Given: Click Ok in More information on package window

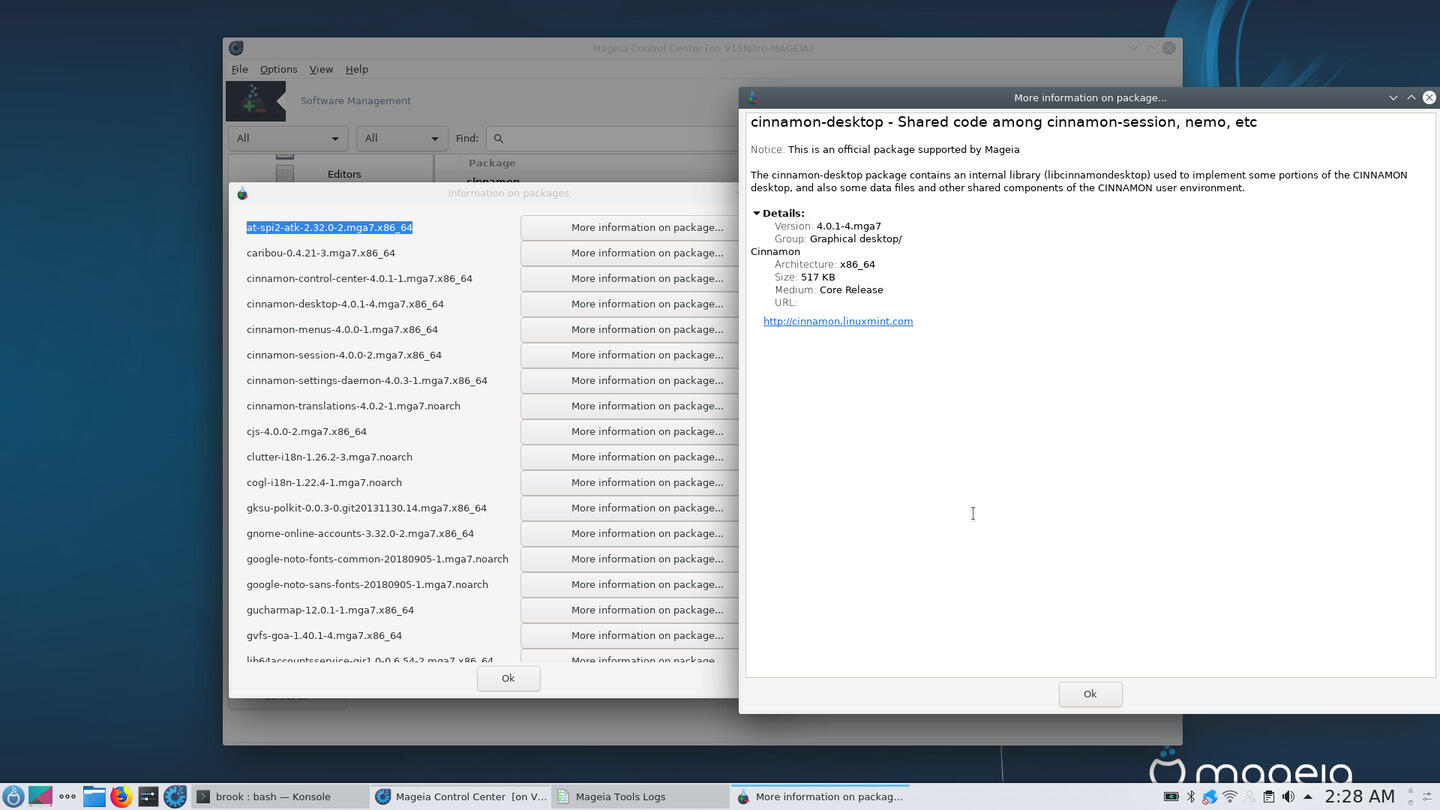Looking at the screenshot, I should point(1090,694).
